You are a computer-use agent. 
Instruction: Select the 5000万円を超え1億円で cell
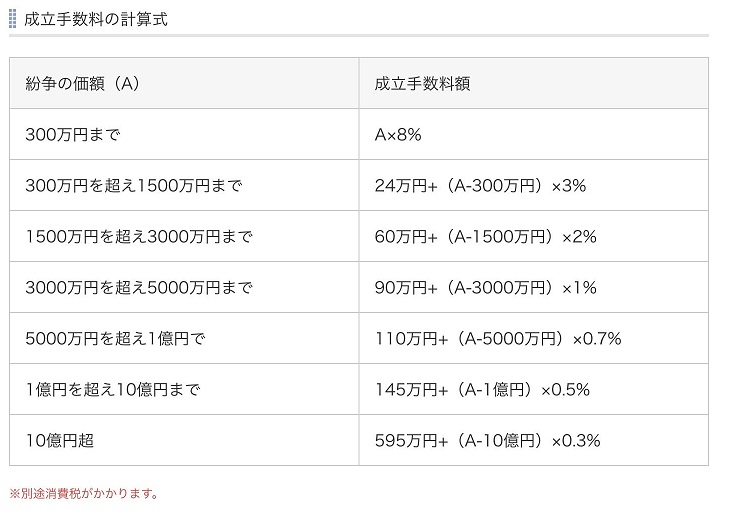[115, 339]
